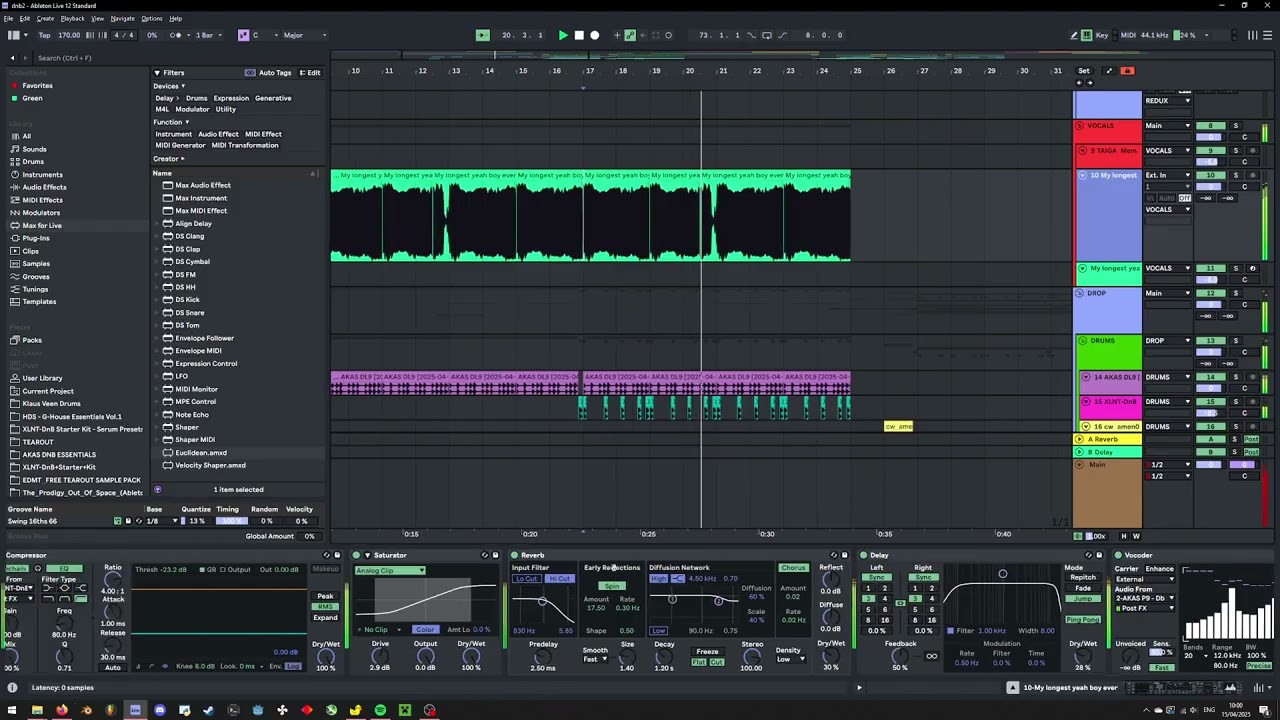This screenshot has height=720, width=1280.
Task: Enable Chorus in the Reverb device
Action: 793,568
